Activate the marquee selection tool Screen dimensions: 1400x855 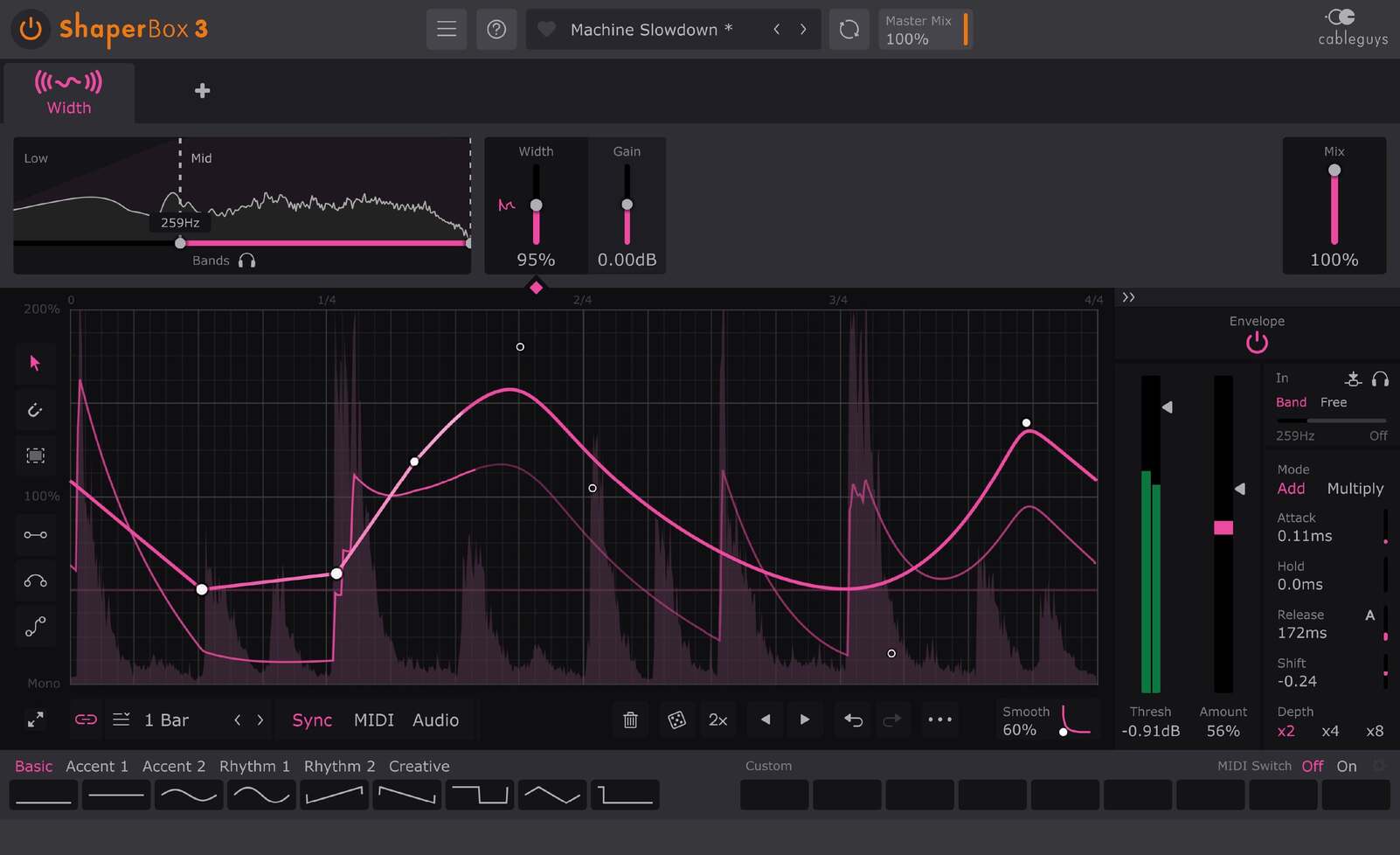point(35,455)
